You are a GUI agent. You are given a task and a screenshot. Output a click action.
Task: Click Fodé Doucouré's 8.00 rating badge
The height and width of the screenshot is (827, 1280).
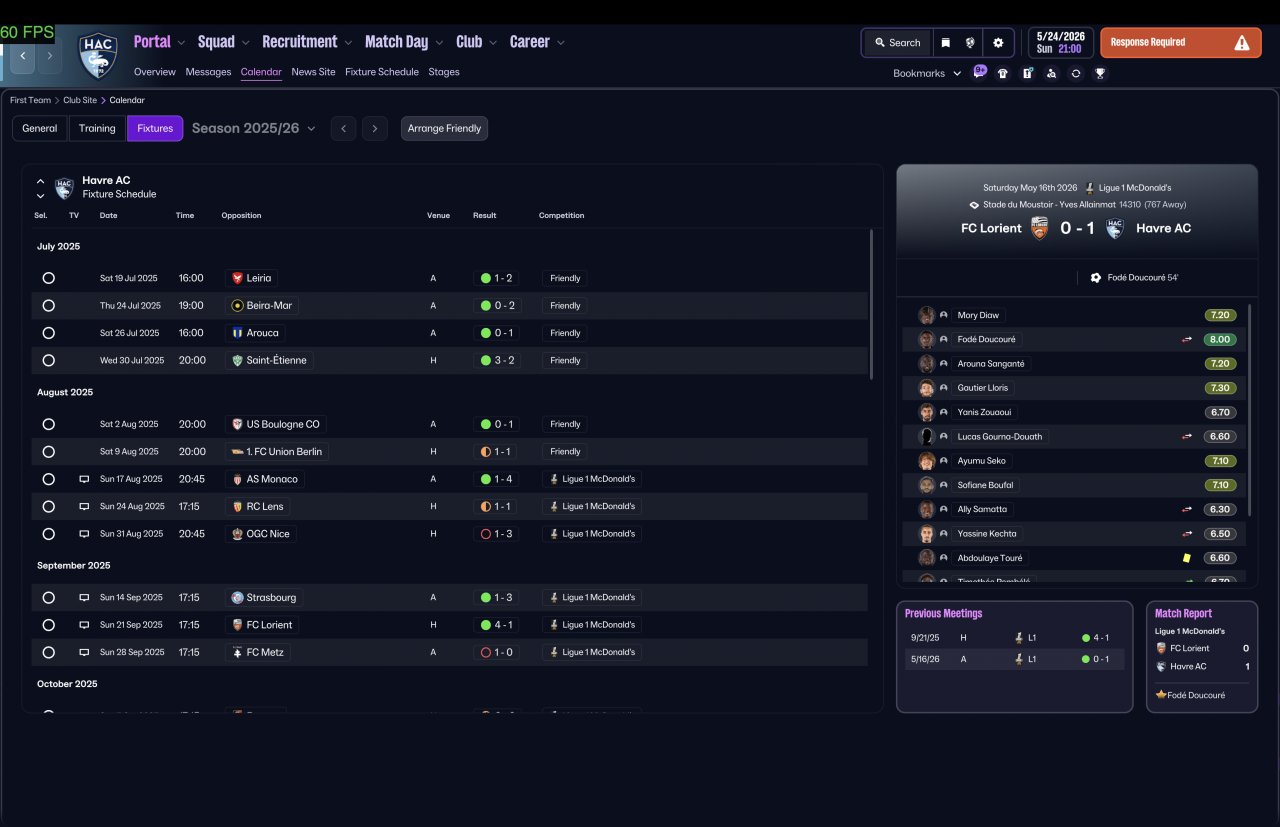point(1220,339)
